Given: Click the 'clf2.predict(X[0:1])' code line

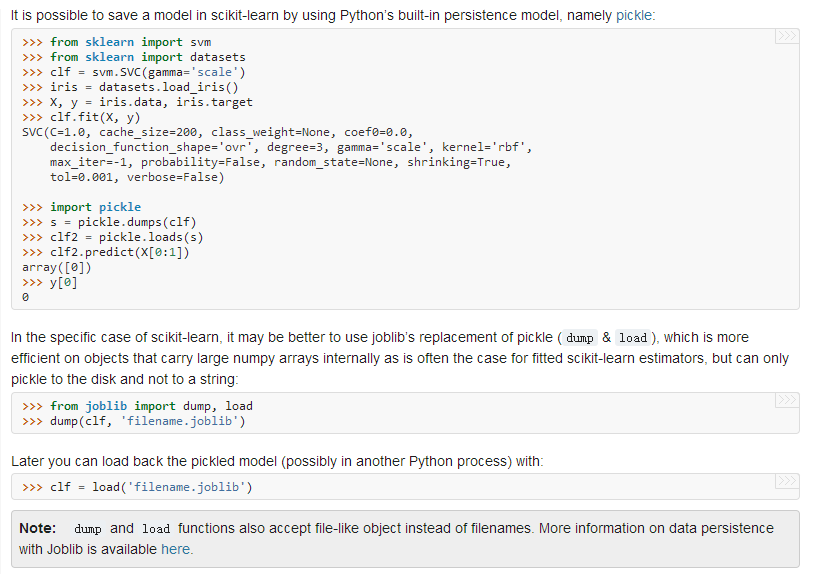Looking at the screenshot, I should click(119, 252).
